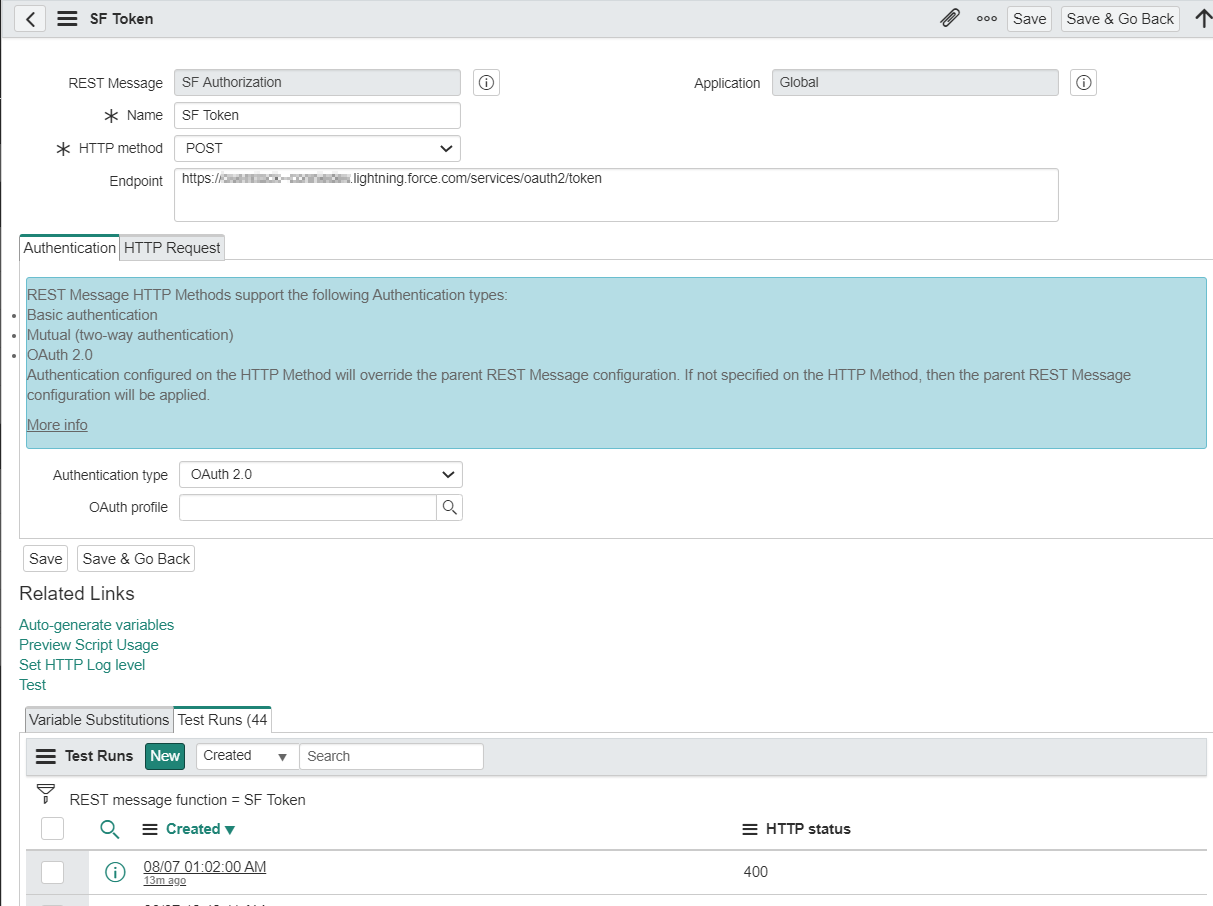The width and height of the screenshot is (1213, 906).
Task: Open the HTTP method dropdown
Action: (x=317, y=148)
